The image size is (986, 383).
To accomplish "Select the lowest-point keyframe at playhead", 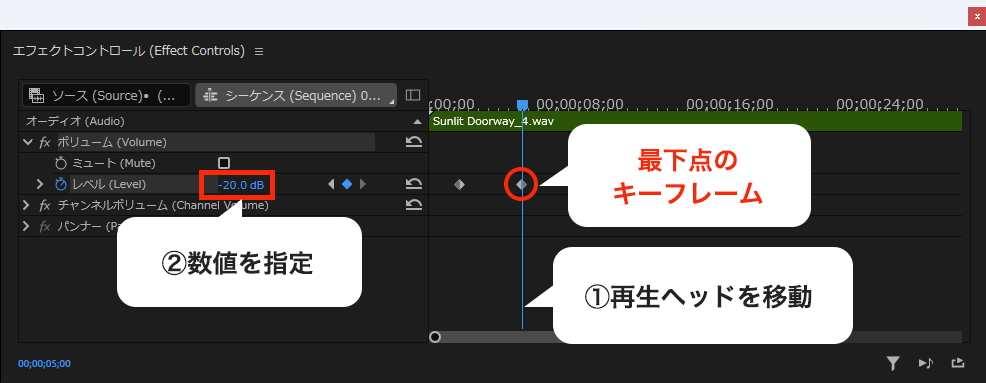I will pyautogui.click(x=521, y=184).
